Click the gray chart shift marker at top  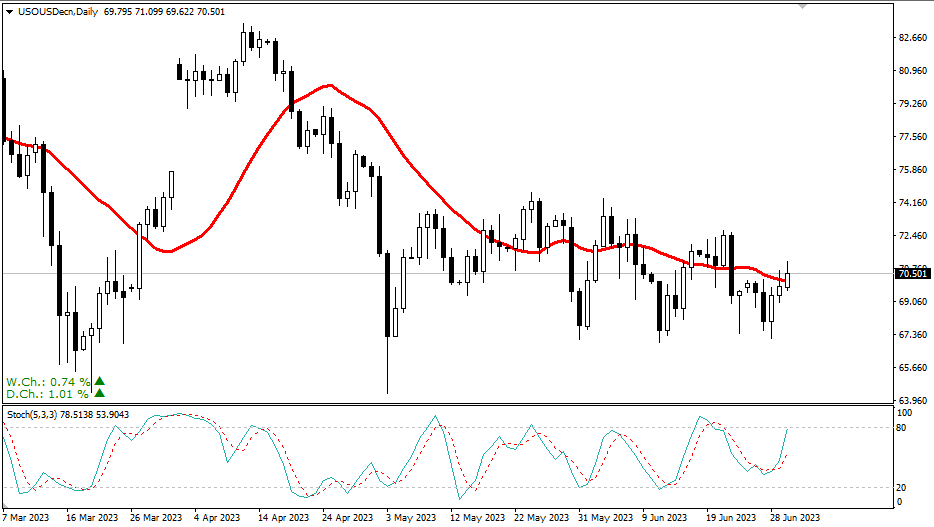click(801, 6)
